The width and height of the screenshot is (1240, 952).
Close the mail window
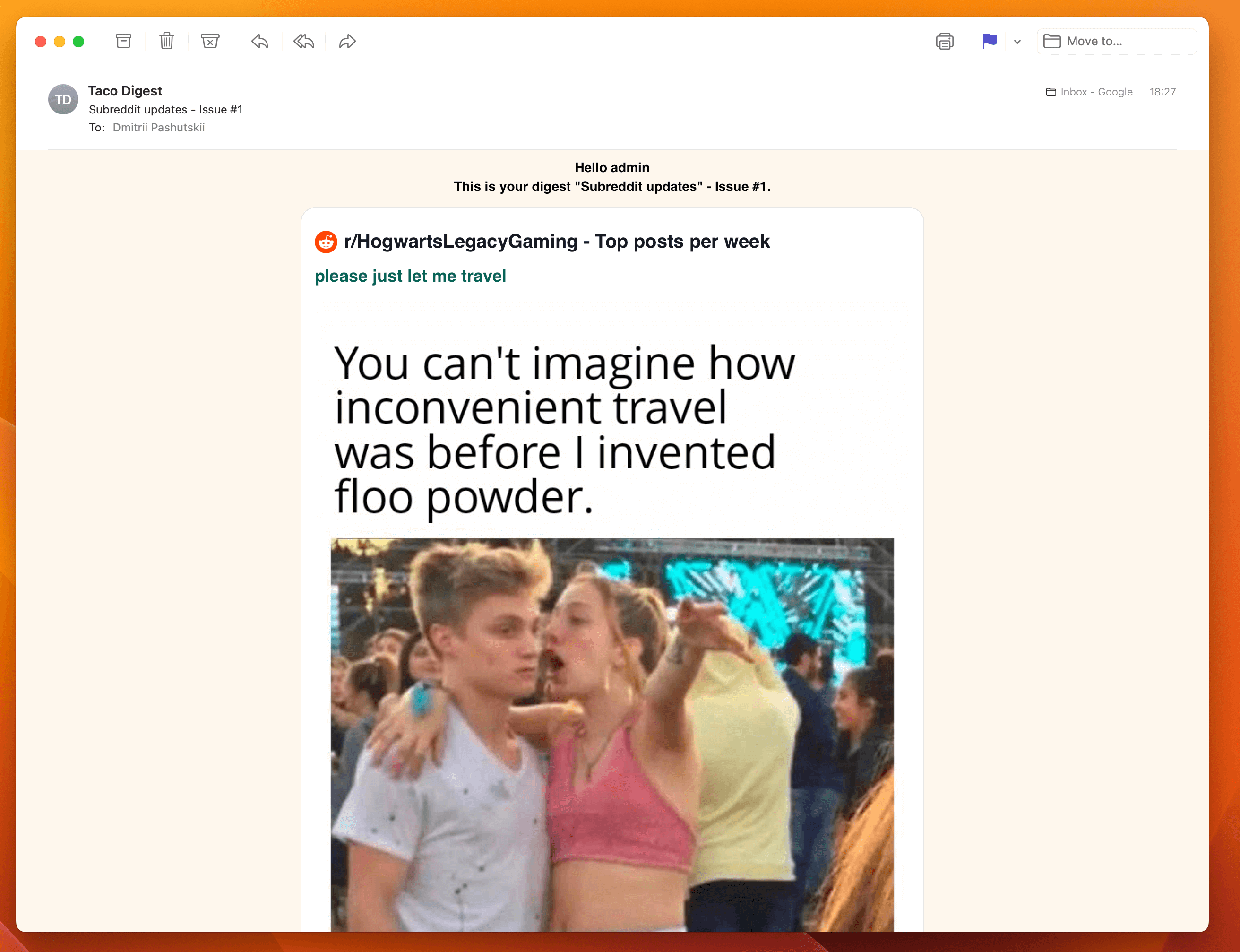click(41, 42)
